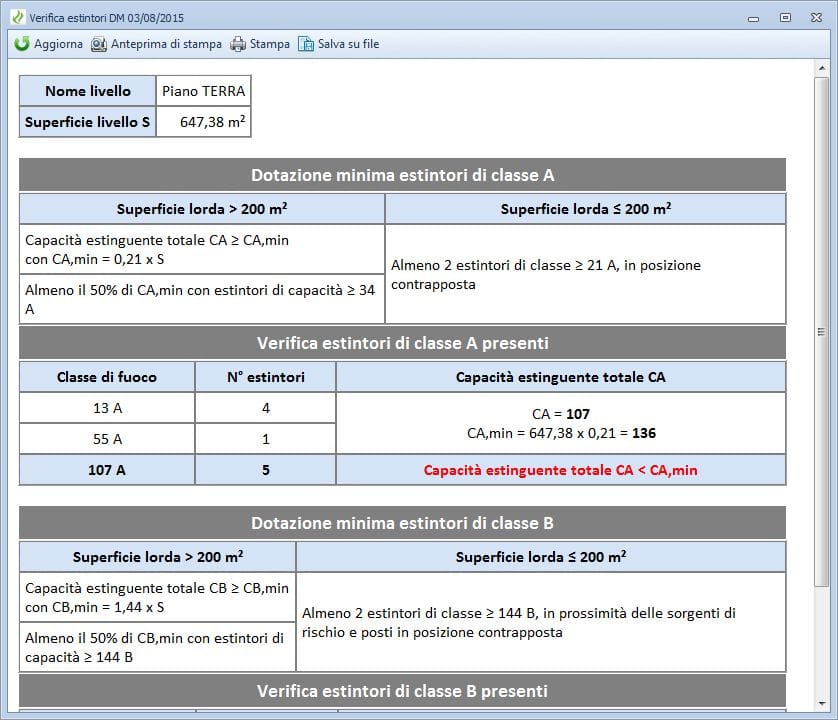Click the vertical scrollbar thumb
838x720 pixels.
click(822, 332)
